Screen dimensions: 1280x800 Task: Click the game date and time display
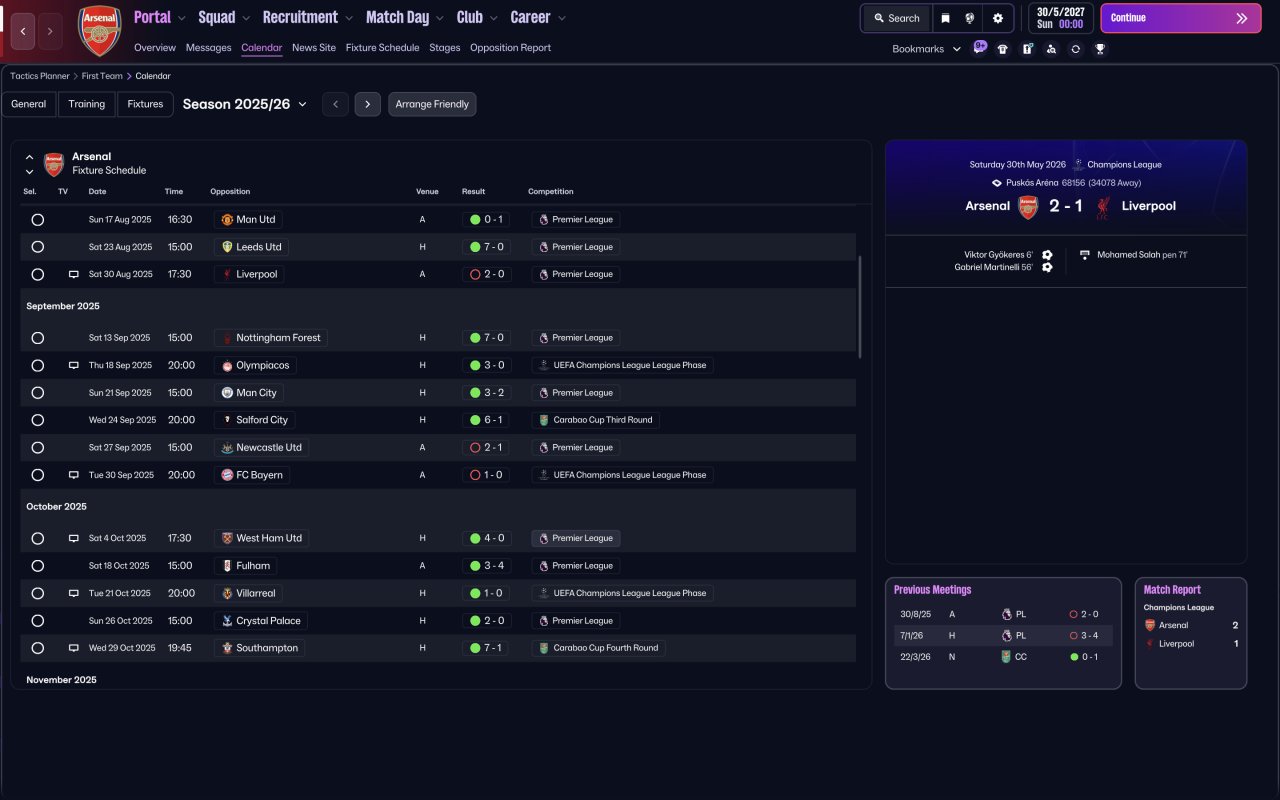(1060, 18)
